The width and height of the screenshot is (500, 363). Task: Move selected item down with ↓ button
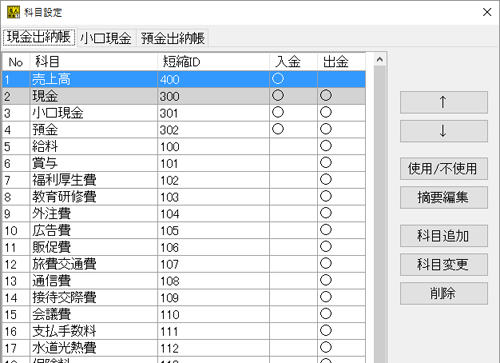444,131
